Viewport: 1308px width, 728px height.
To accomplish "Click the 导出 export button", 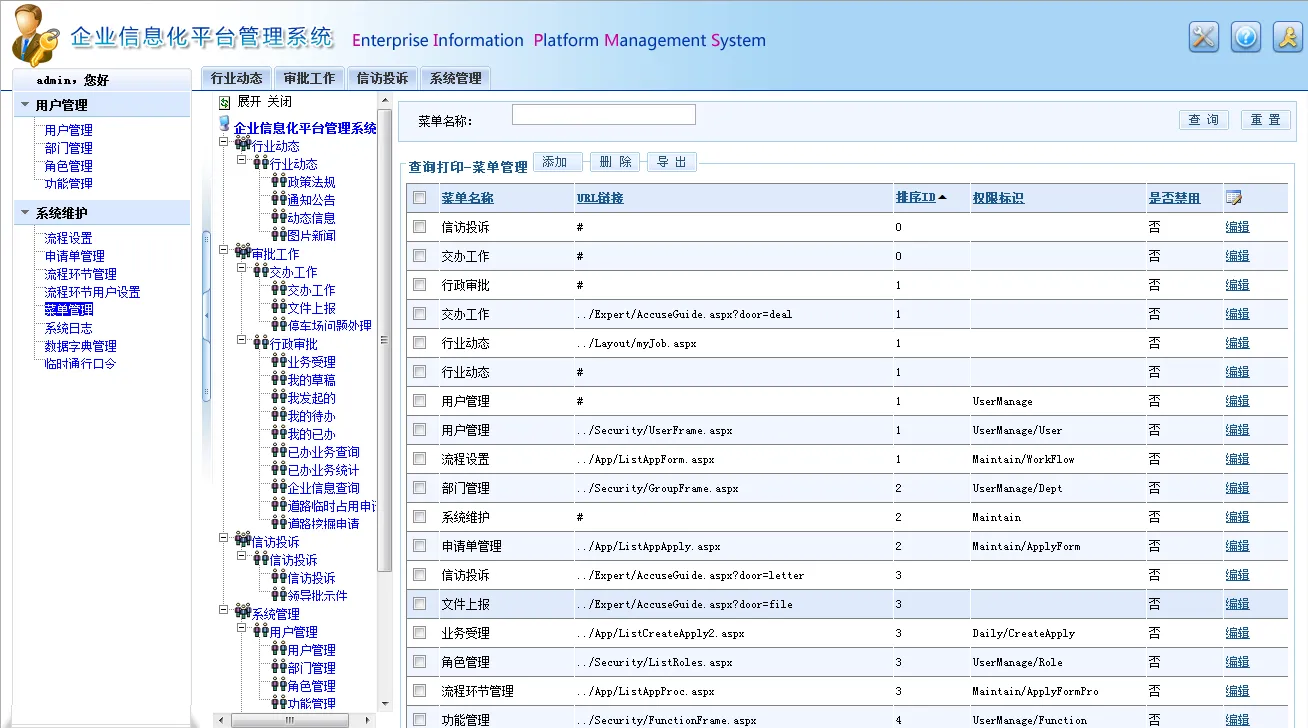I will tap(672, 162).
